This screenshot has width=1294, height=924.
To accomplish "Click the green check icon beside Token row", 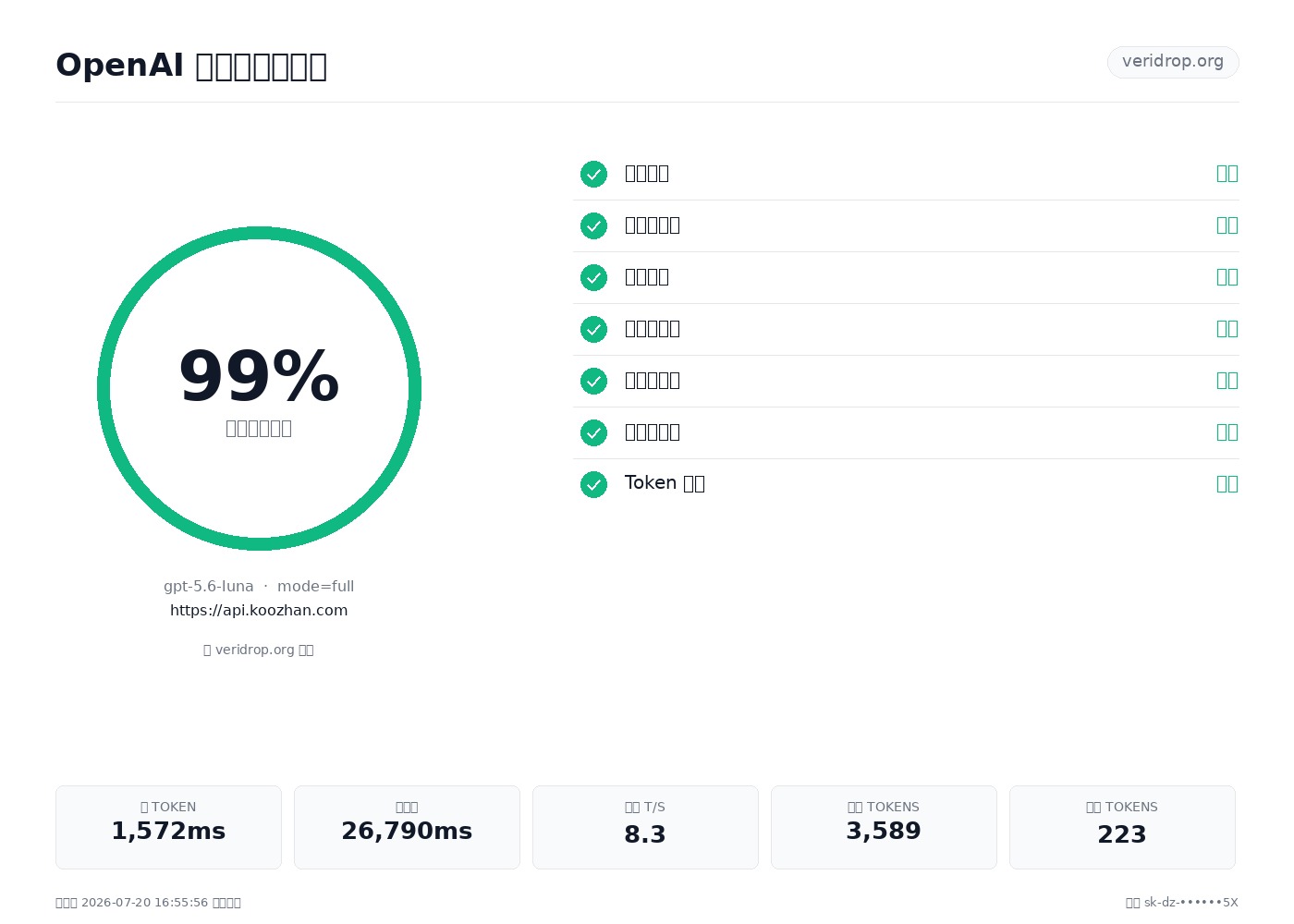I will (593, 484).
